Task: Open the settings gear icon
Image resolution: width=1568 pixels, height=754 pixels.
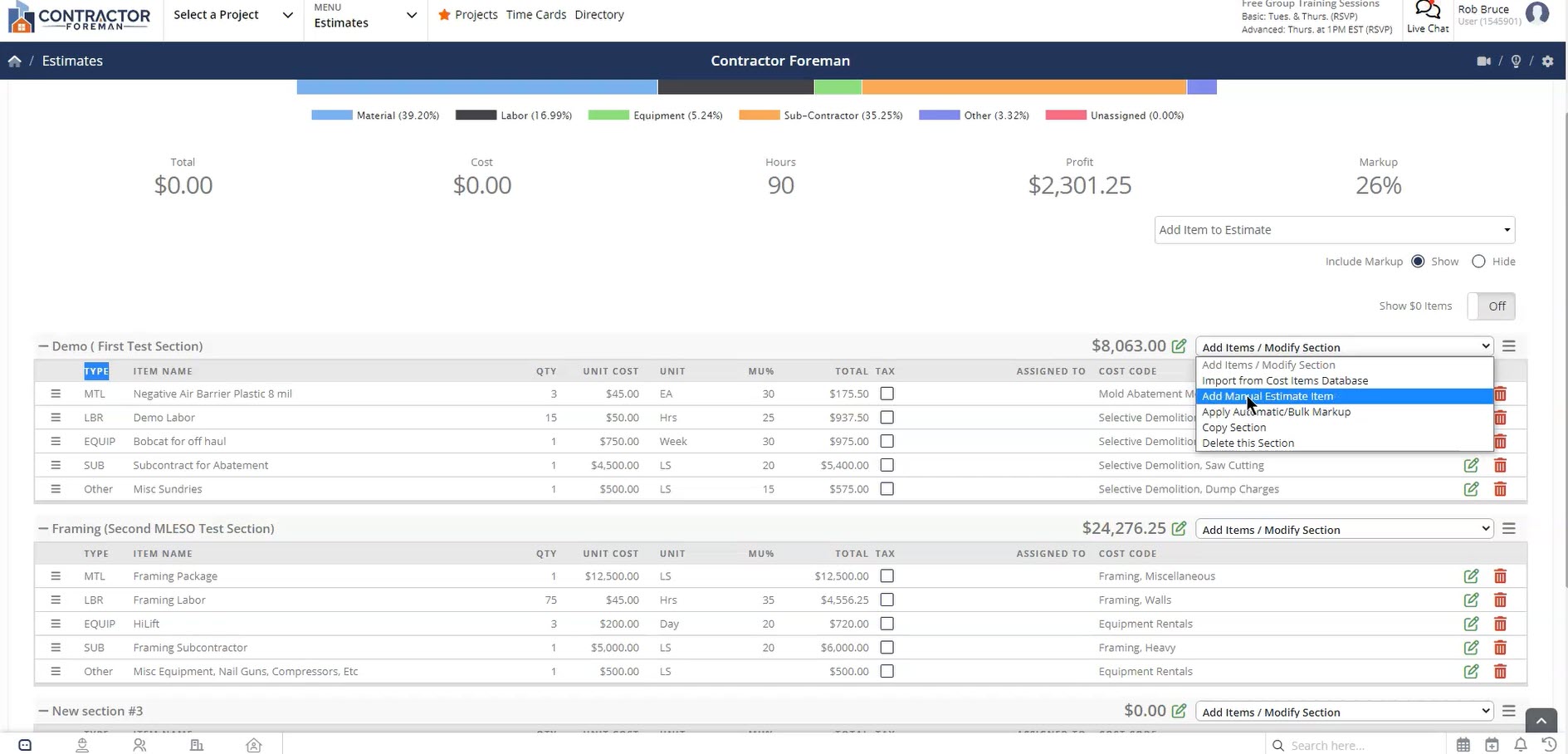Action: point(1547,61)
